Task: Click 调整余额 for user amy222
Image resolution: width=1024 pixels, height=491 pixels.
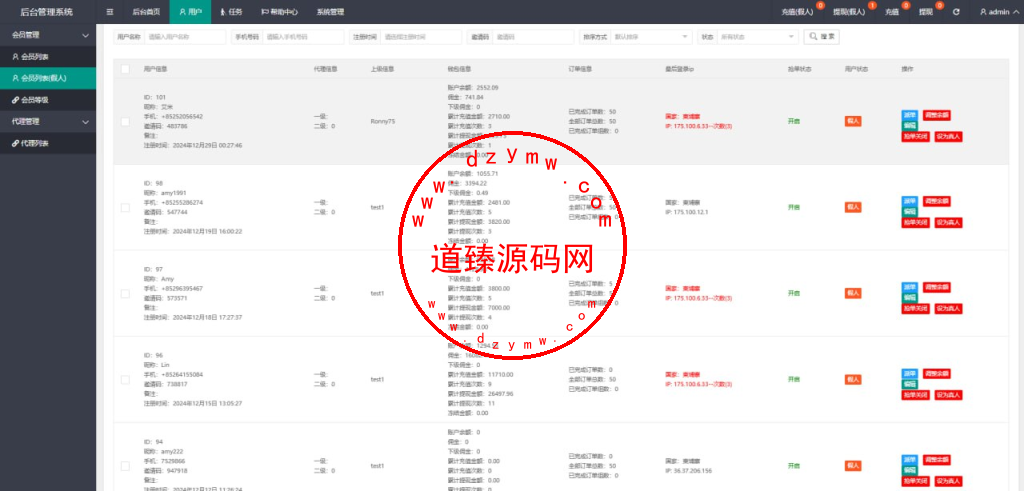Action: (x=936, y=460)
